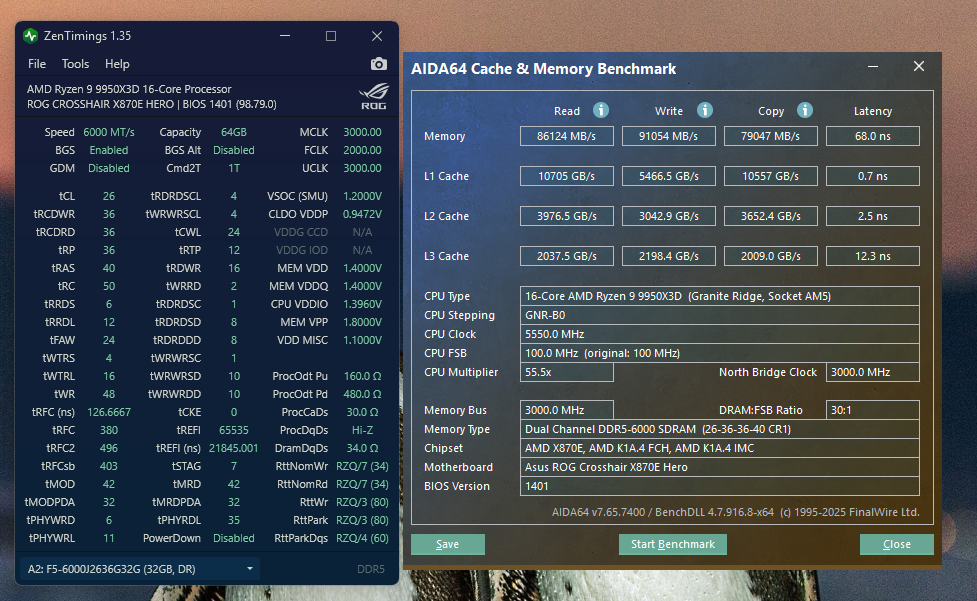Image resolution: width=977 pixels, height=601 pixels.
Task: Click the tRFC2 value 496
Action: (108, 448)
